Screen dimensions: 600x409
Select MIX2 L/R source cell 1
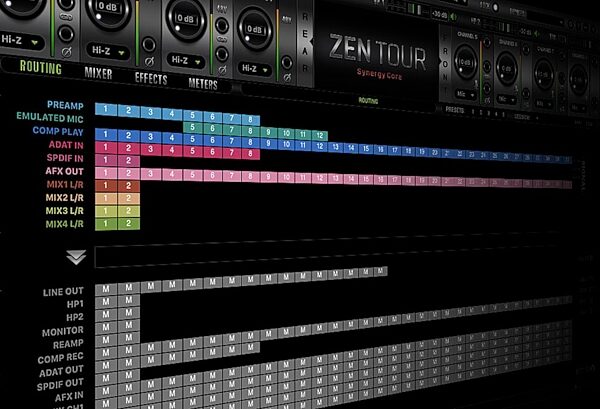[x=106, y=198]
